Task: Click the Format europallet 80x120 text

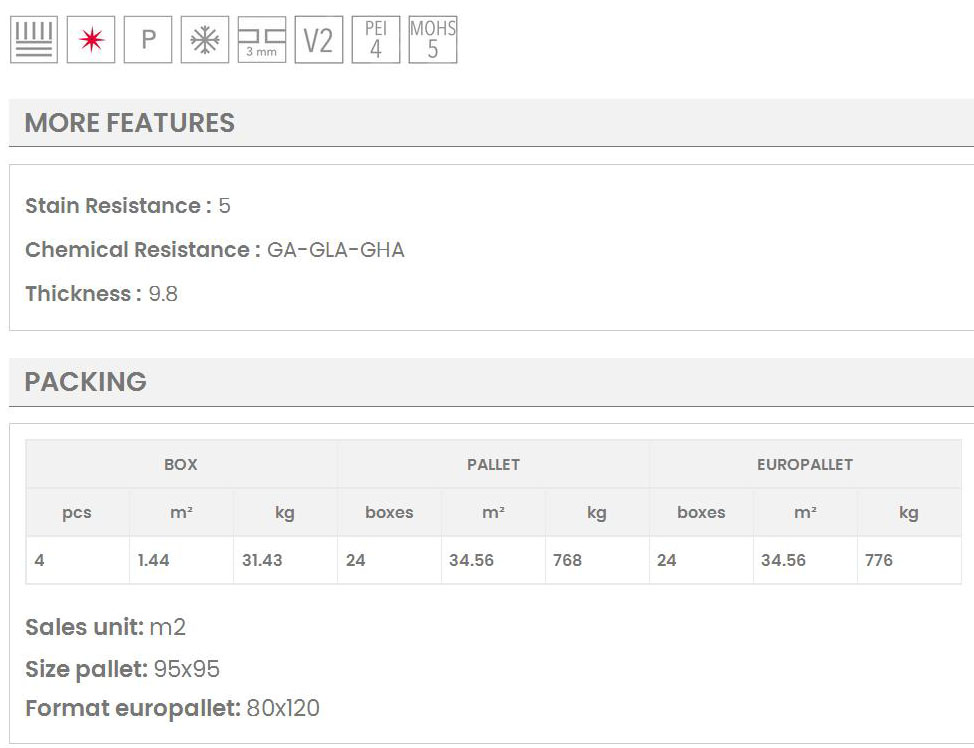Action: pyautogui.click(x=172, y=709)
